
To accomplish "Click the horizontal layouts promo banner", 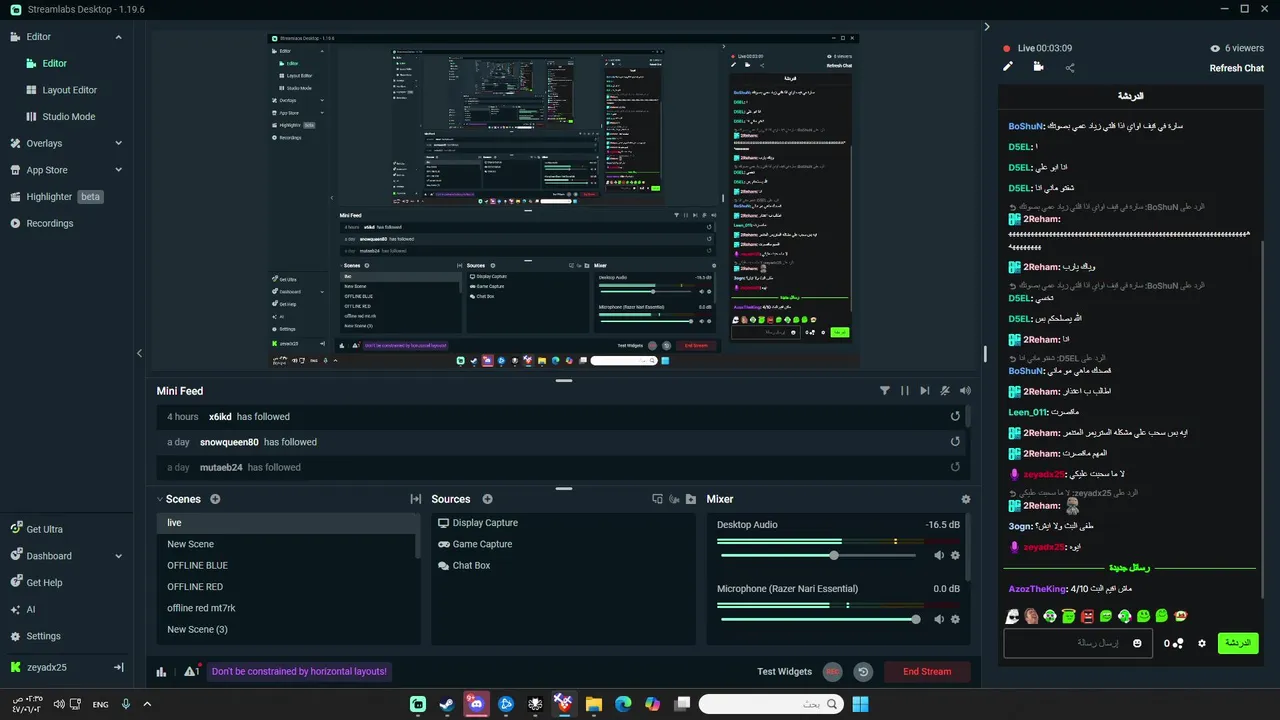I will tap(299, 671).
